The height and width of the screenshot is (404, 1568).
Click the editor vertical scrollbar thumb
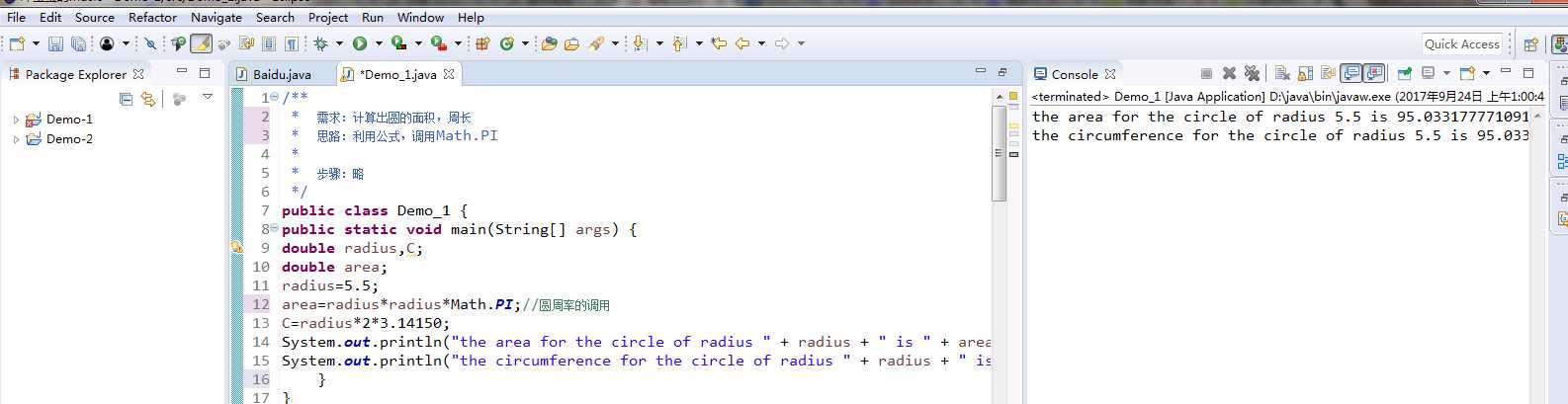tap(999, 153)
